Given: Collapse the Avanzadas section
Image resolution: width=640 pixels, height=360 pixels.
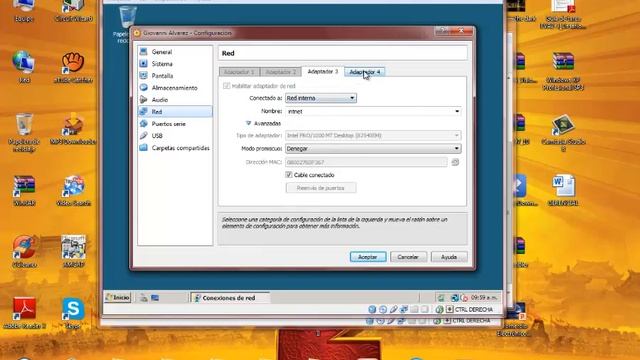Looking at the screenshot, I should click(x=248, y=123).
